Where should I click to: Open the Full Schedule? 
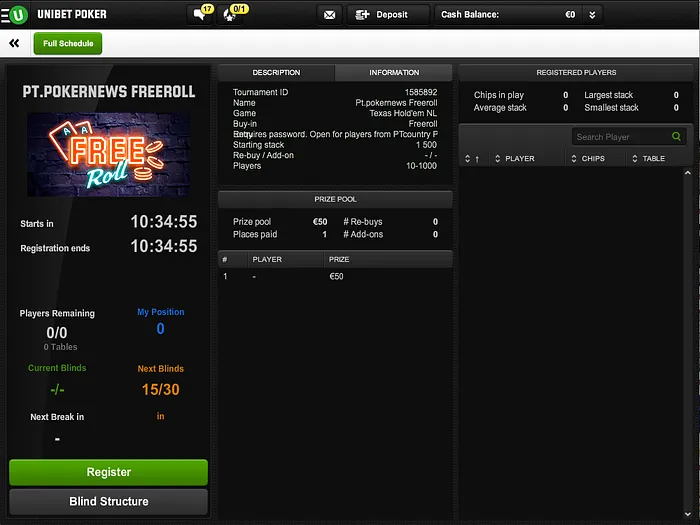click(x=68, y=43)
